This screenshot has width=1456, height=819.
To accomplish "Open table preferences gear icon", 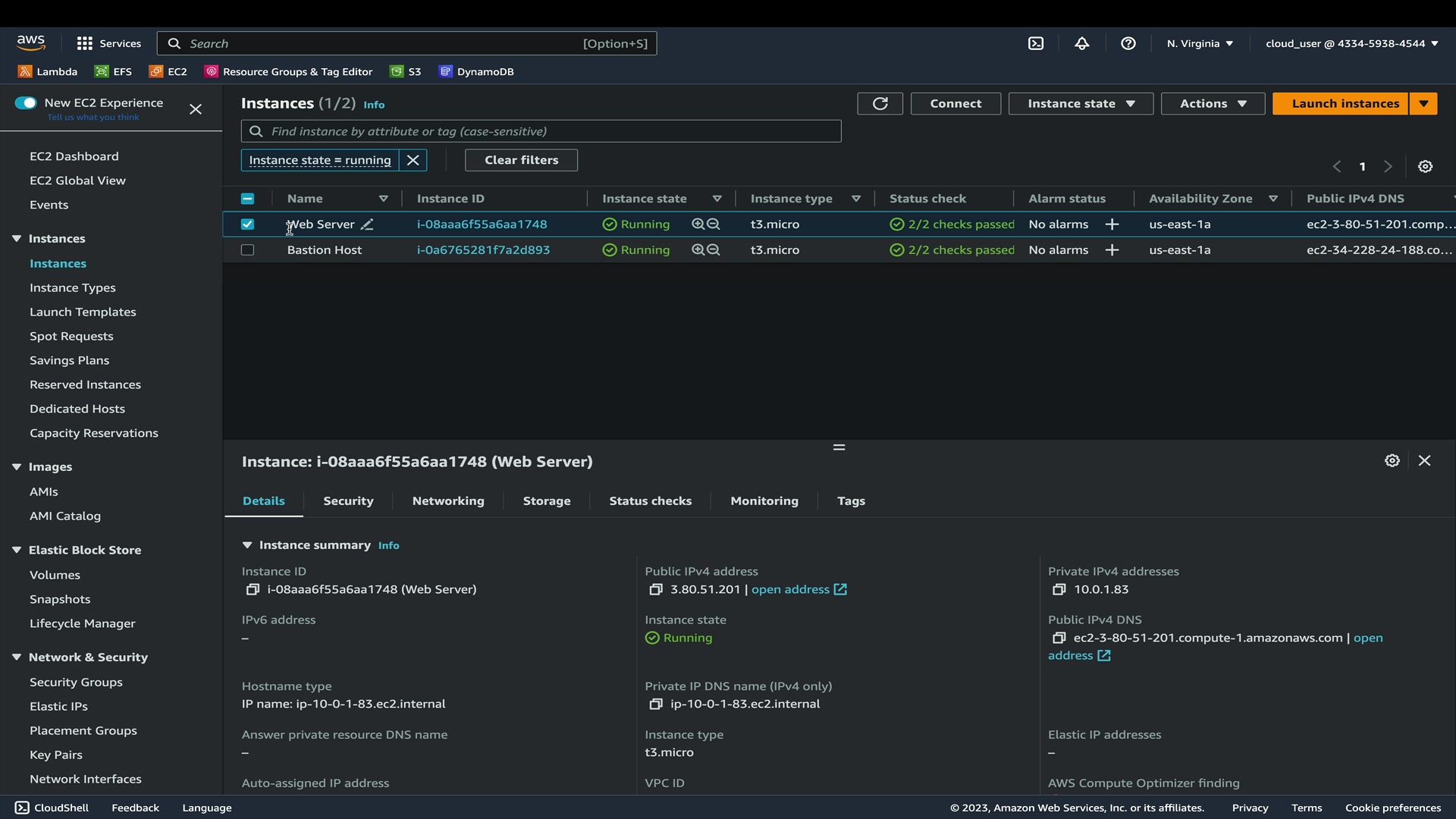I will coord(1426,167).
